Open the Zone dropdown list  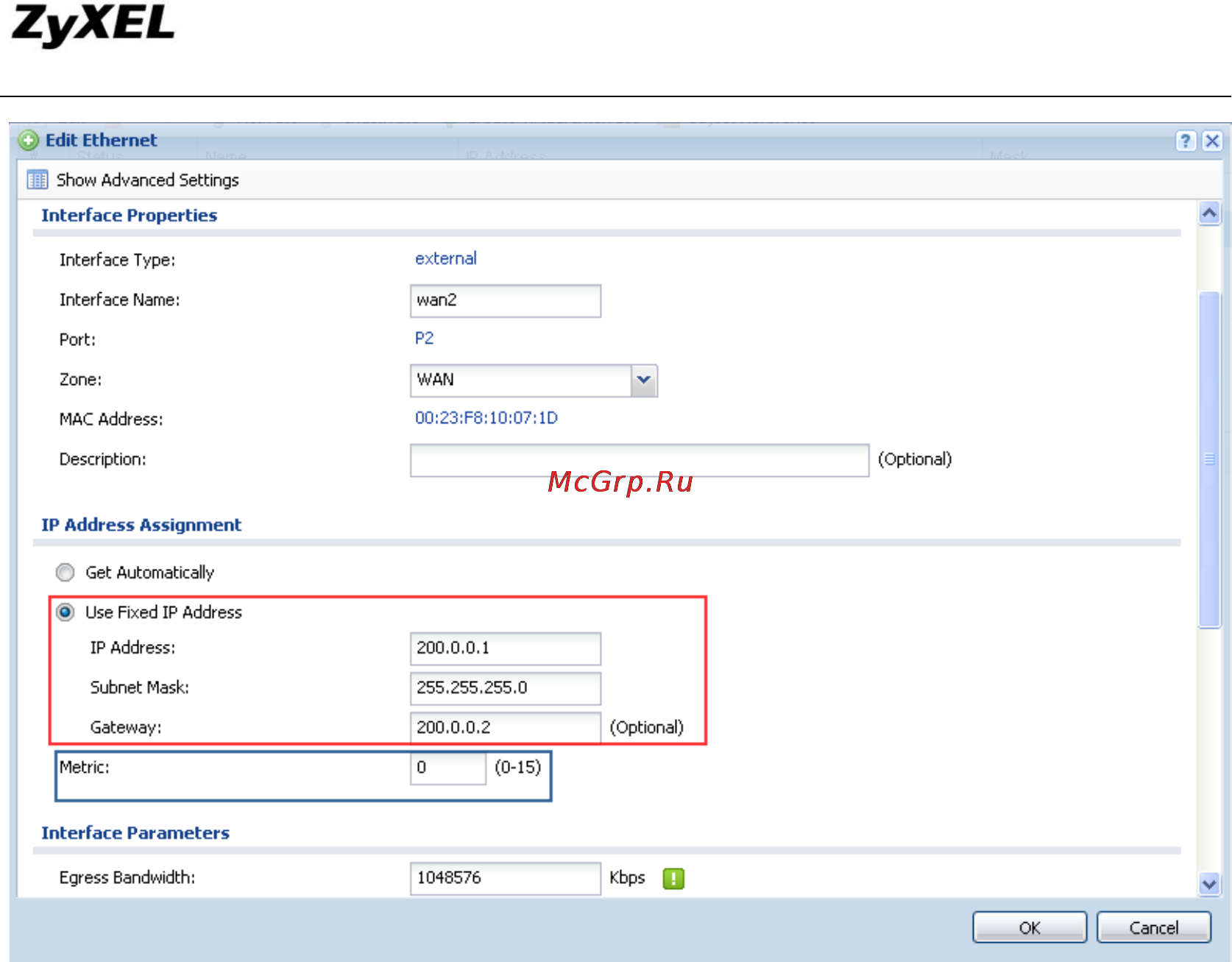point(644,381)
